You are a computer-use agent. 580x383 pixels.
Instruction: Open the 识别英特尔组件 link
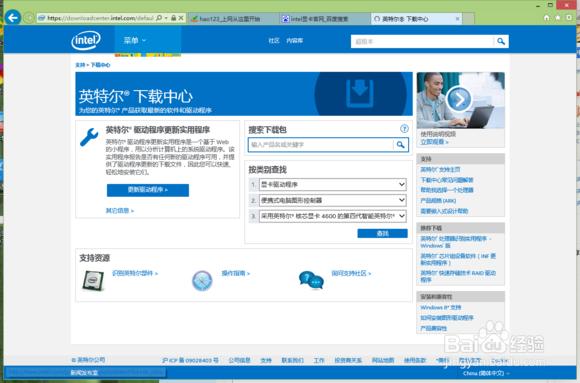coord(135,273)
